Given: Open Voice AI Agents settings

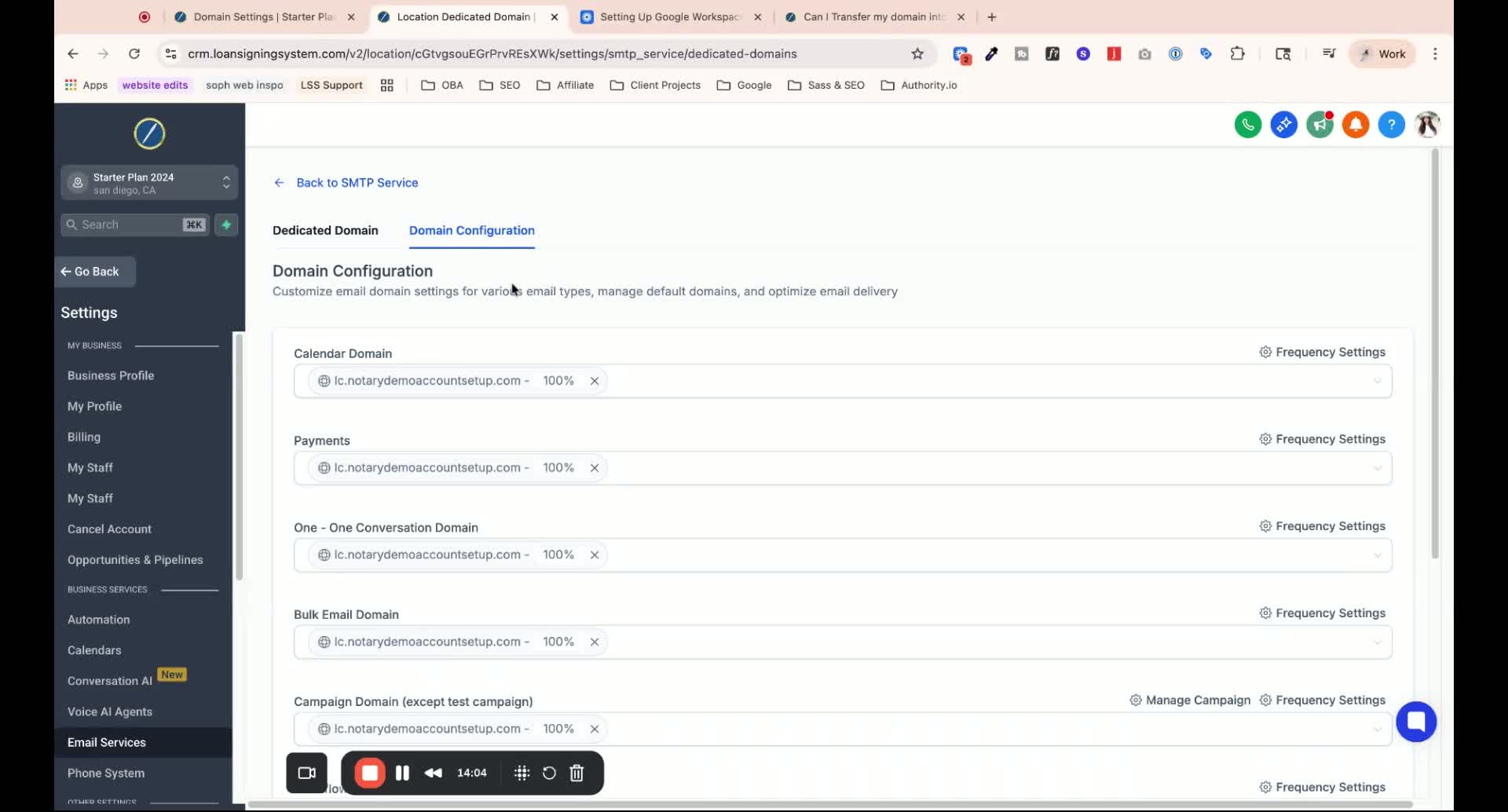Looking at the screenshot, I should pos(110,711).
